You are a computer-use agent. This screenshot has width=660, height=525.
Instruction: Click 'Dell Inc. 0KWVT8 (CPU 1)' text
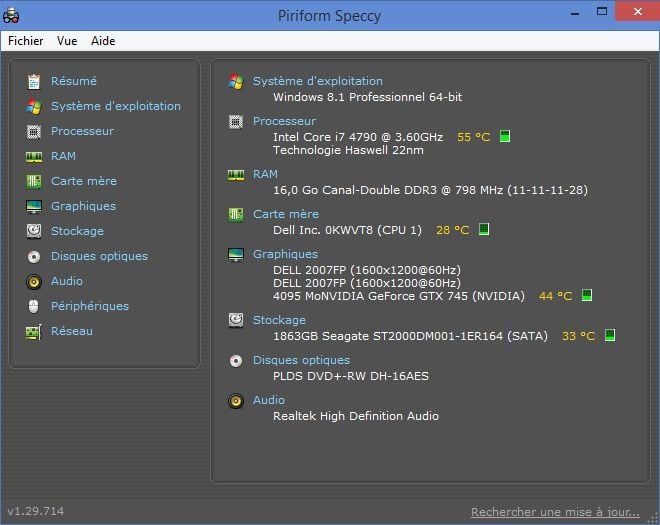[x=347, y=230]
